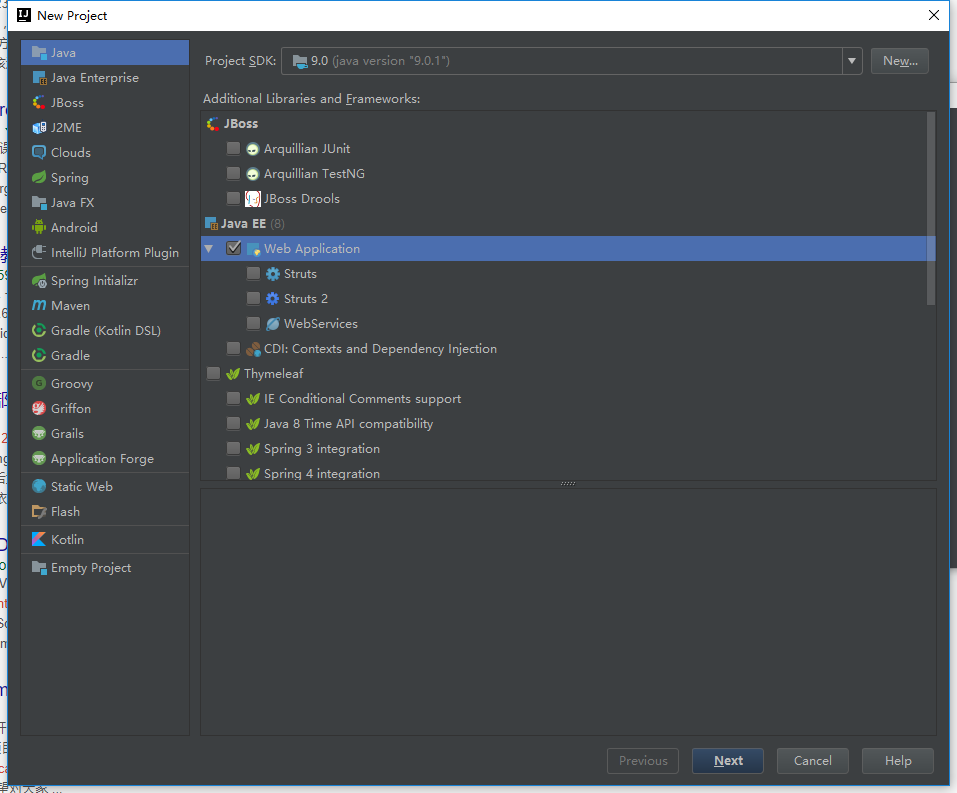Click the IntelliJ Platform Plugin icon

point(39,253)
